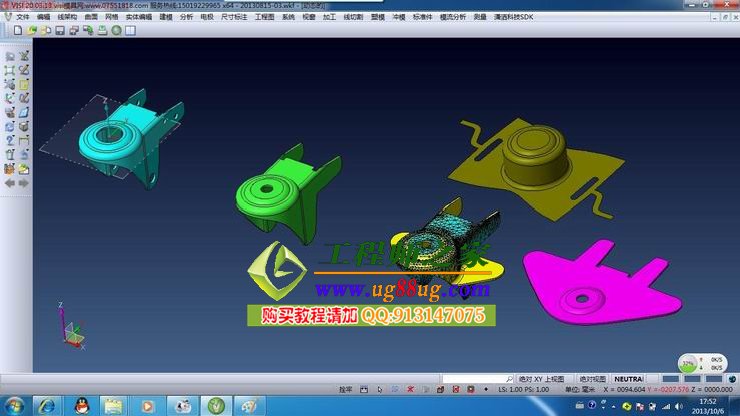Click the green globe icon in the toolbar
740x416 pixels.
[x=117, y=30]
